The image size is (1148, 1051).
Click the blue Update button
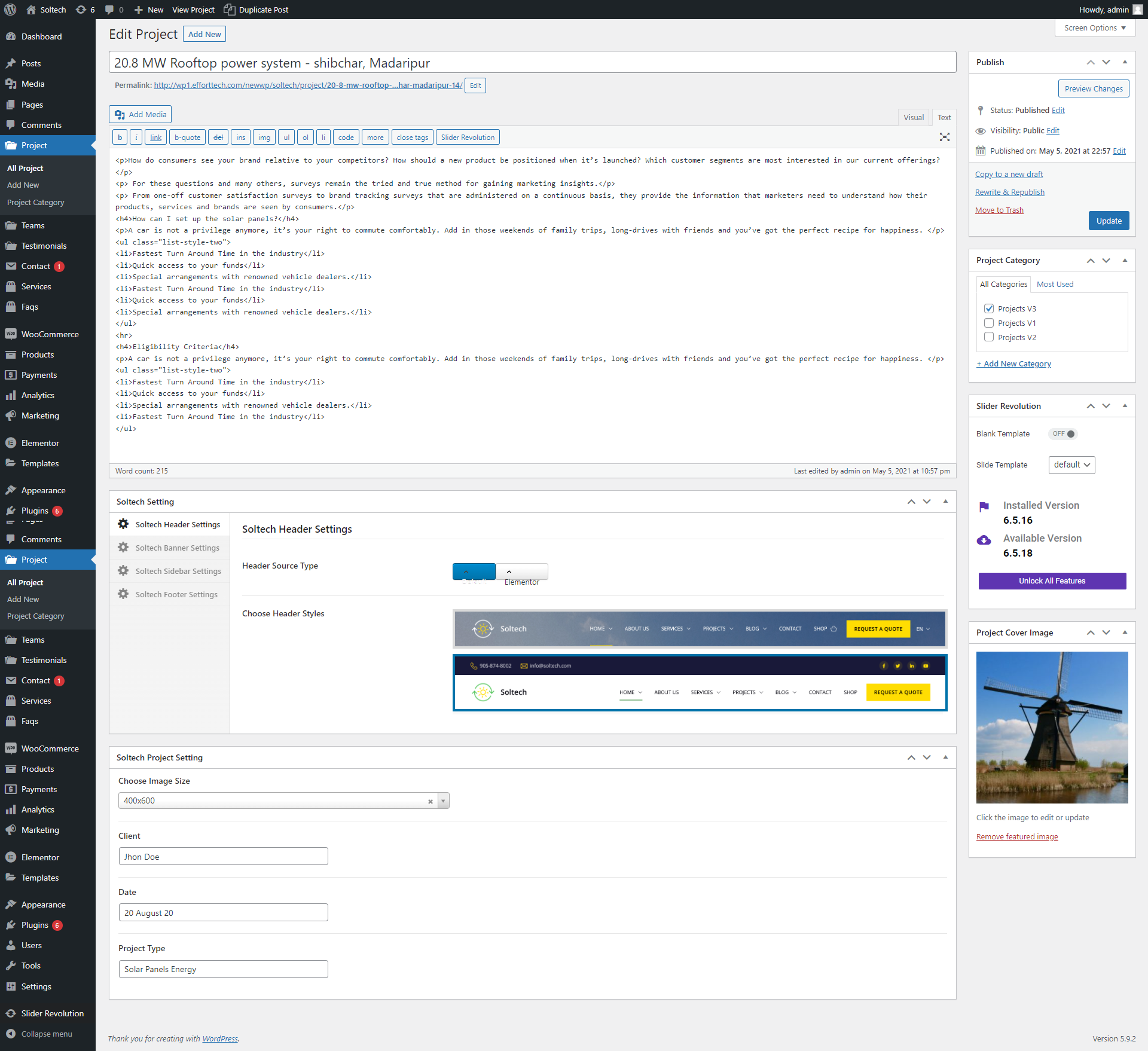(1108, 221)
